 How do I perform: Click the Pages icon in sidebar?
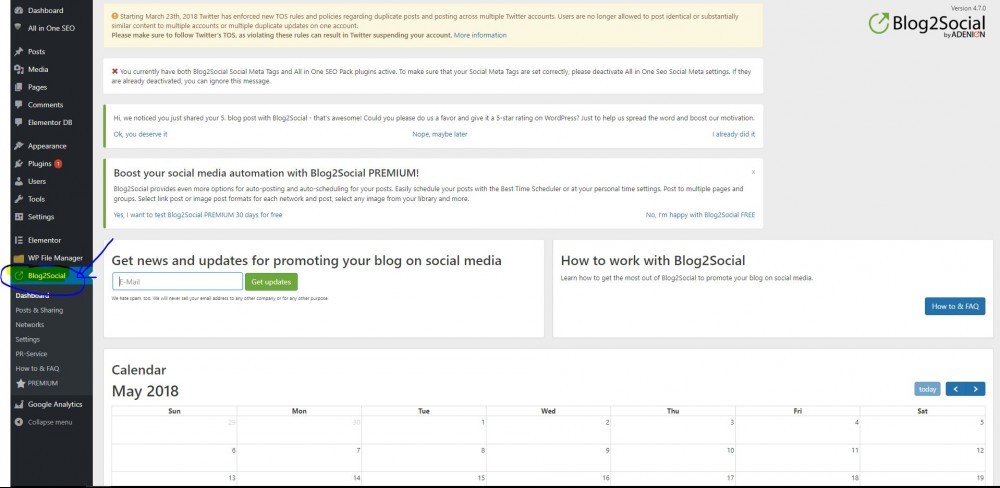tap(19, 87)
